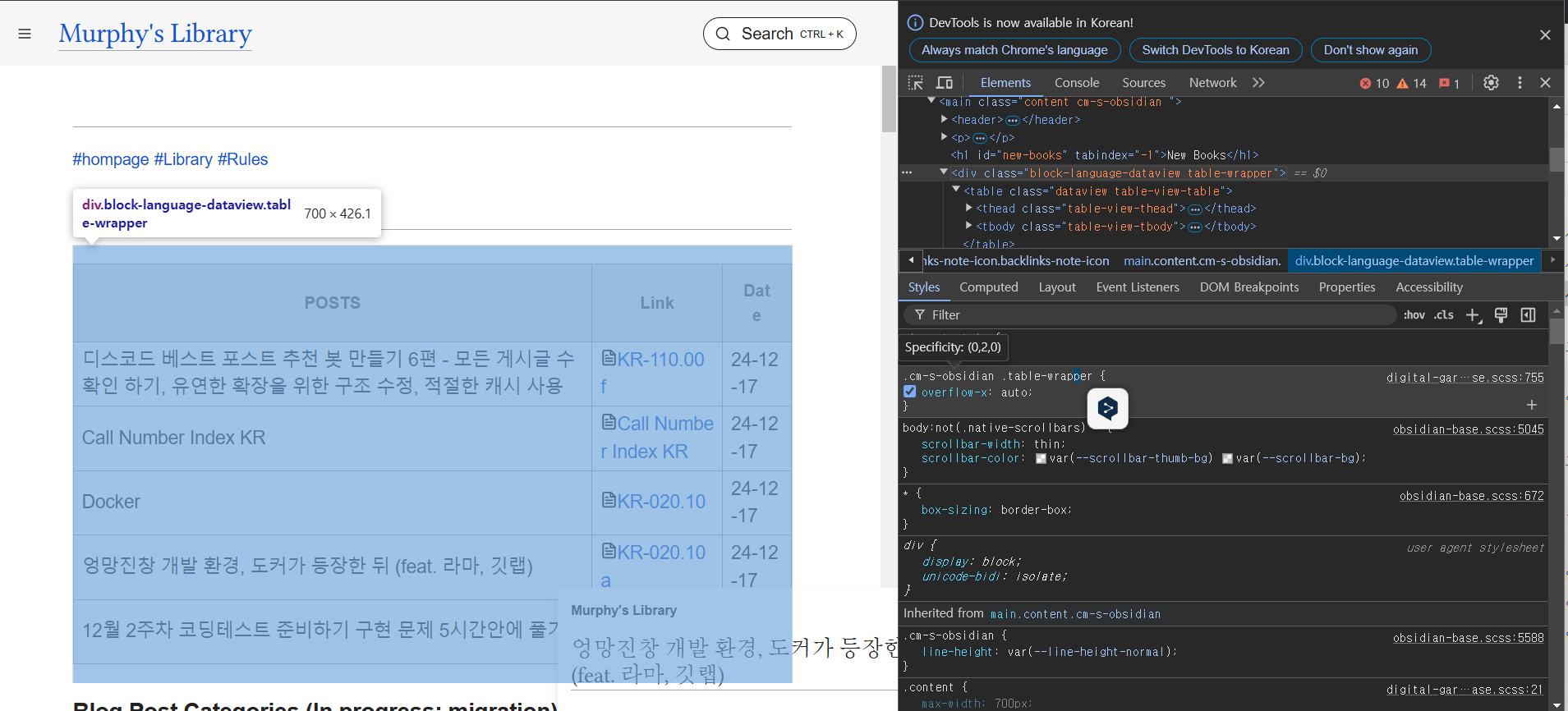Open the DevTools kebab menu
Viewport: 1568px width, 711px height.
click(1520, 83)
